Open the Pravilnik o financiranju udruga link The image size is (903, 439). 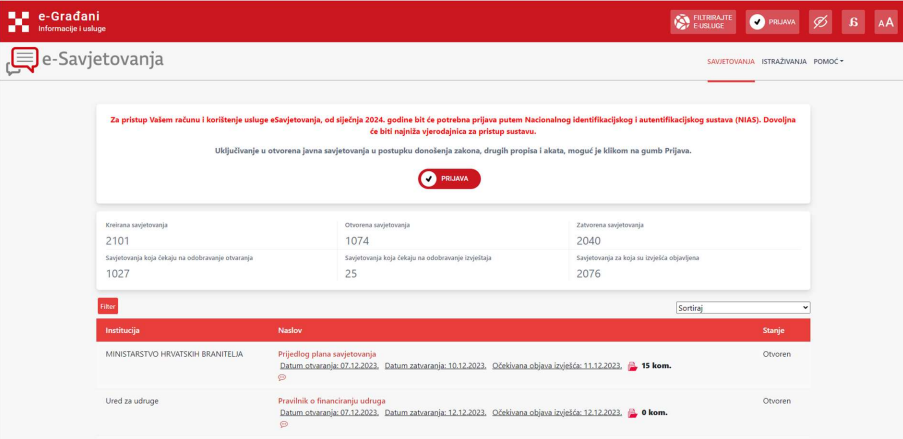coord(331,401)
